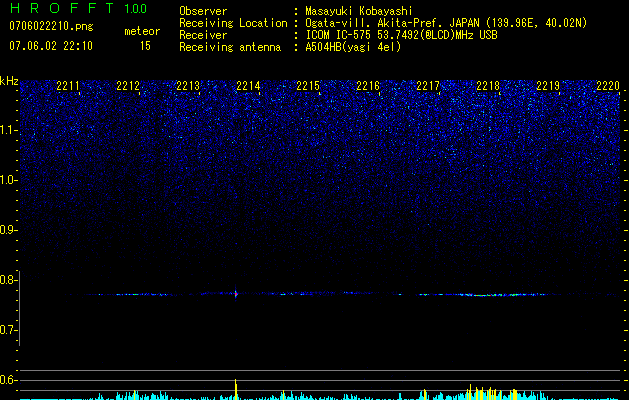Select the version number 1.00
The width and height of the screenshot is (629, 400).
tap(136, 8)
